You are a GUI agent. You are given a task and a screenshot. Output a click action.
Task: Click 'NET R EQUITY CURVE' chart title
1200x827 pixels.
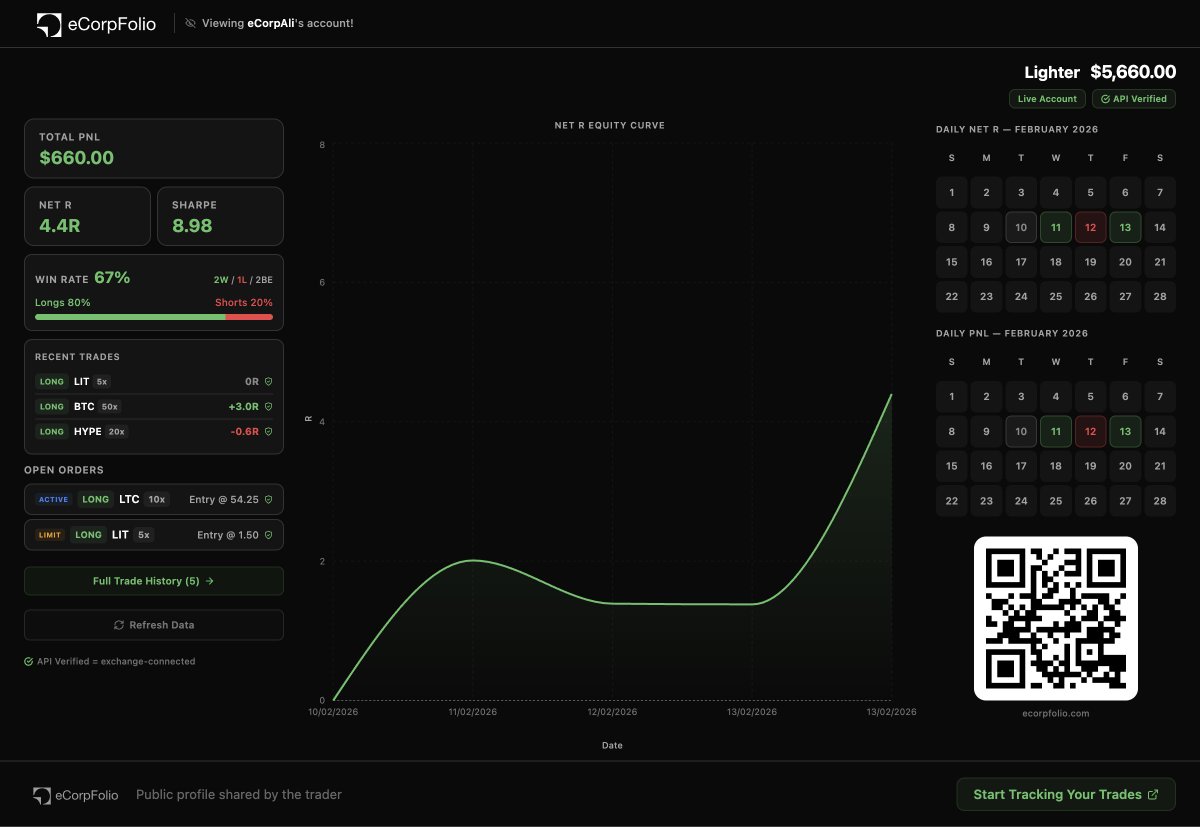click(610, 126)
